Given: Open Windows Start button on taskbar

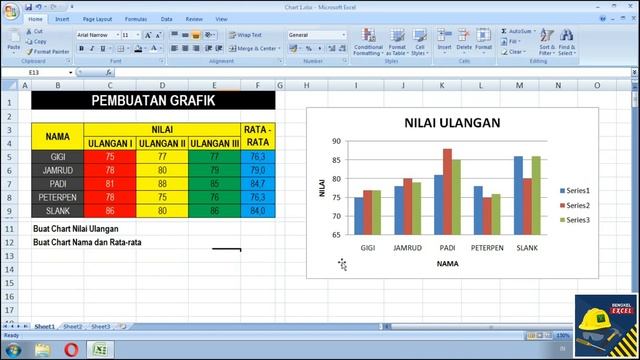Looking at the screenshot, I should pyautogui.click(x=13, y=350).
